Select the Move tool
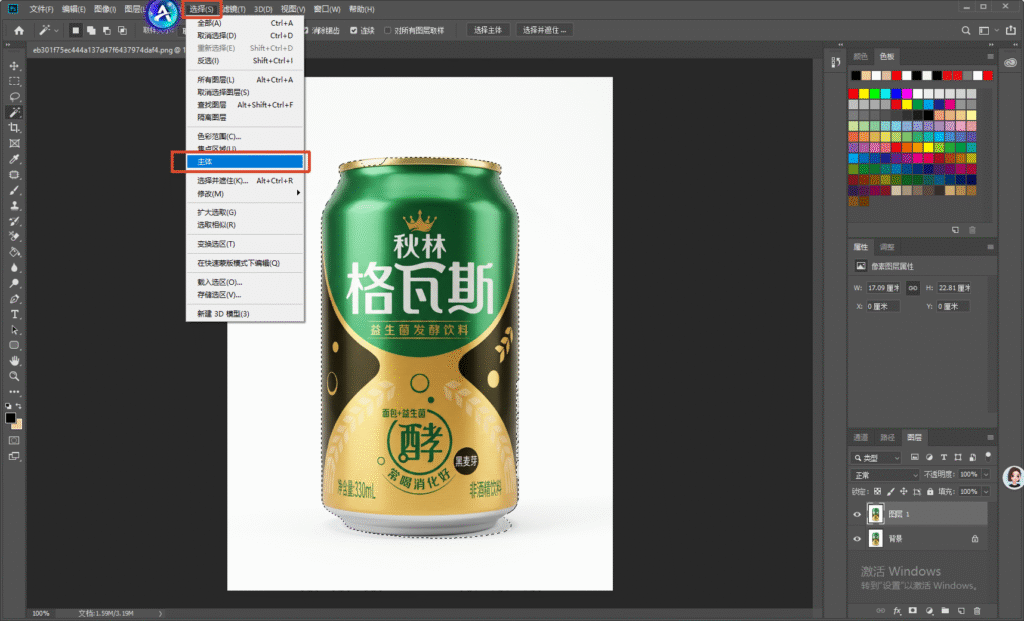This screenshot has width=1024, height=621. click(x=14, y=66)
